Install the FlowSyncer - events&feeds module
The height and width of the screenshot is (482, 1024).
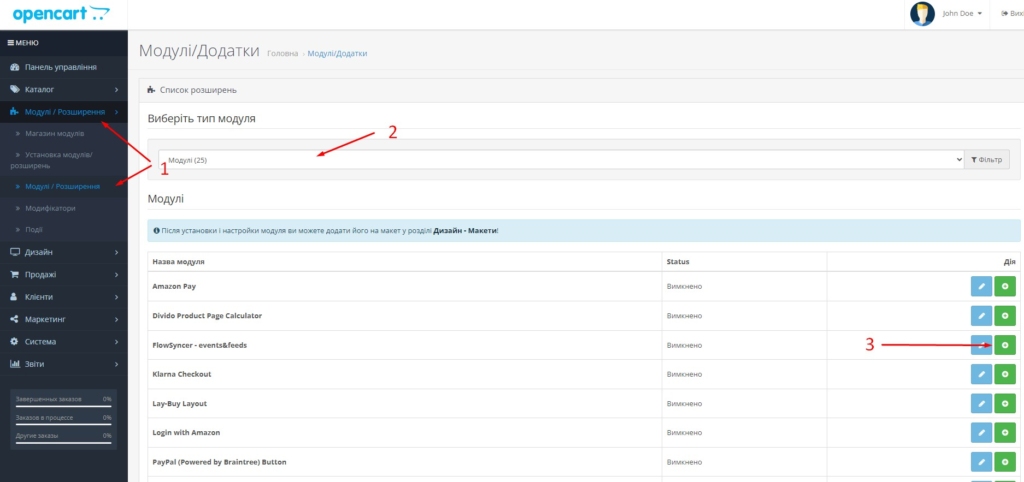(x=1005, y=345)
